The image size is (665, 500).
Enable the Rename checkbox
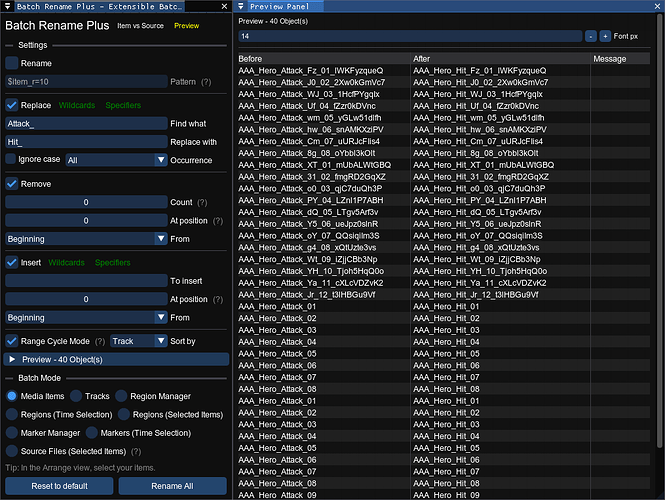12,63
